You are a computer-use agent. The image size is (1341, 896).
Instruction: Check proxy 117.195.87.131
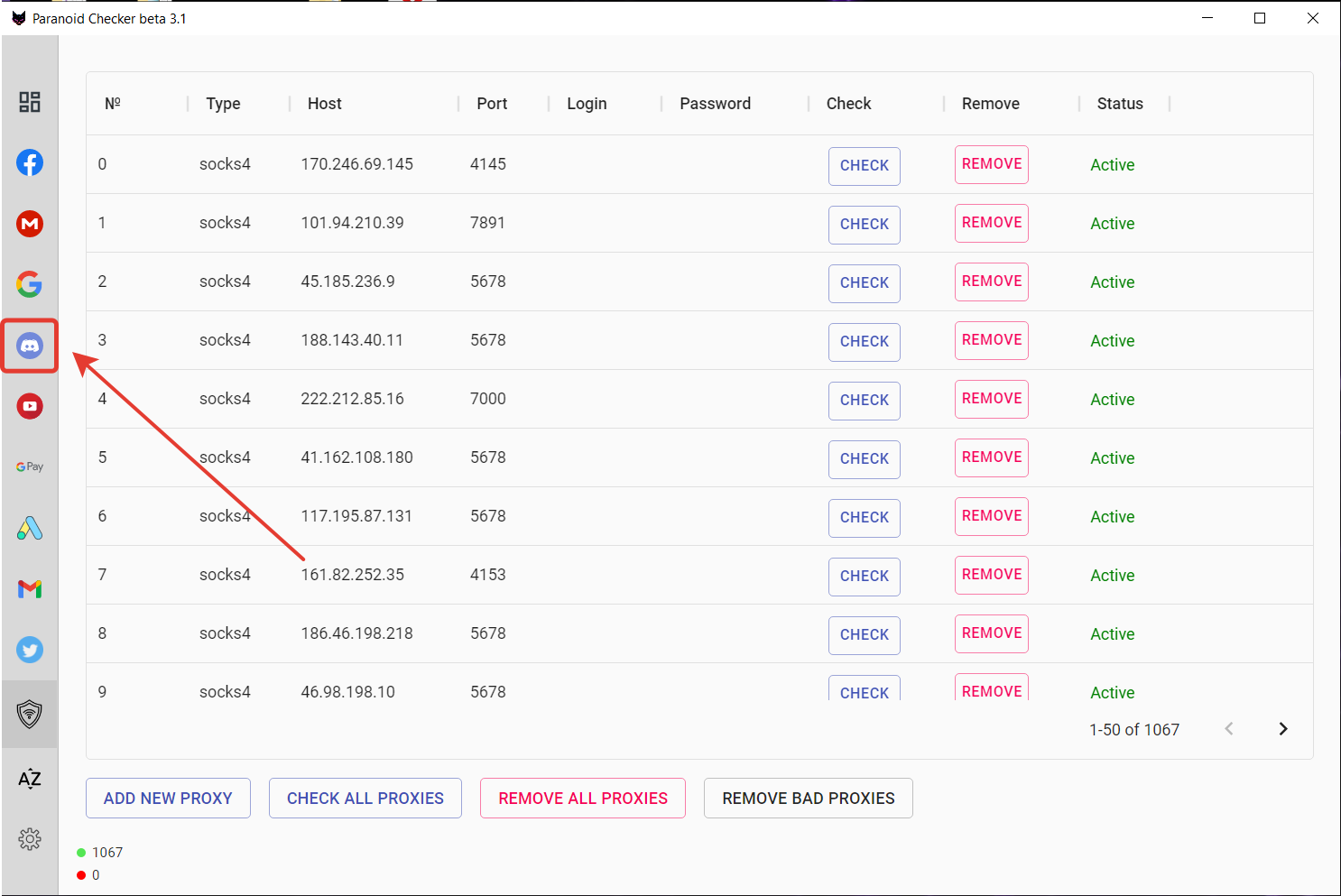(x=865, y=518)
